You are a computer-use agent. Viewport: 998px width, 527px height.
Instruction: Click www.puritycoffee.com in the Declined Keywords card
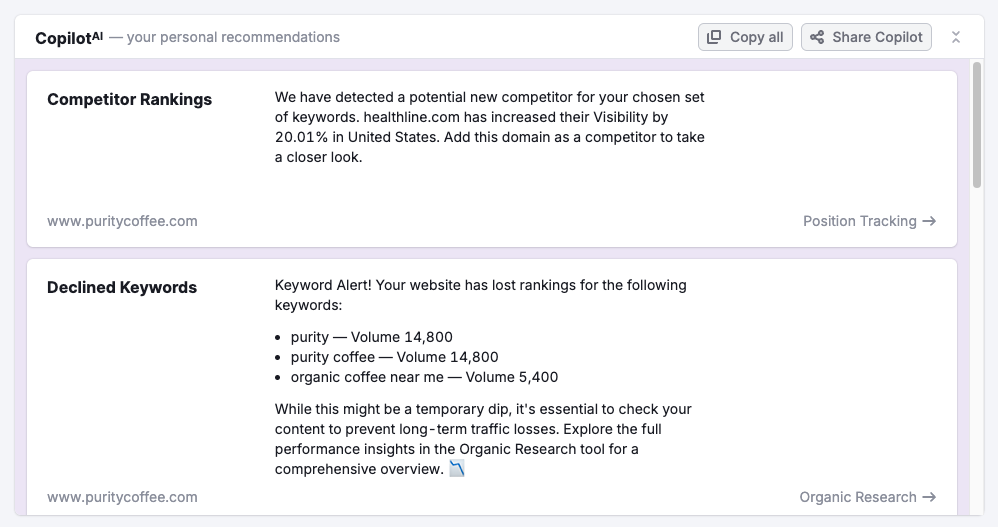(122, 497)
